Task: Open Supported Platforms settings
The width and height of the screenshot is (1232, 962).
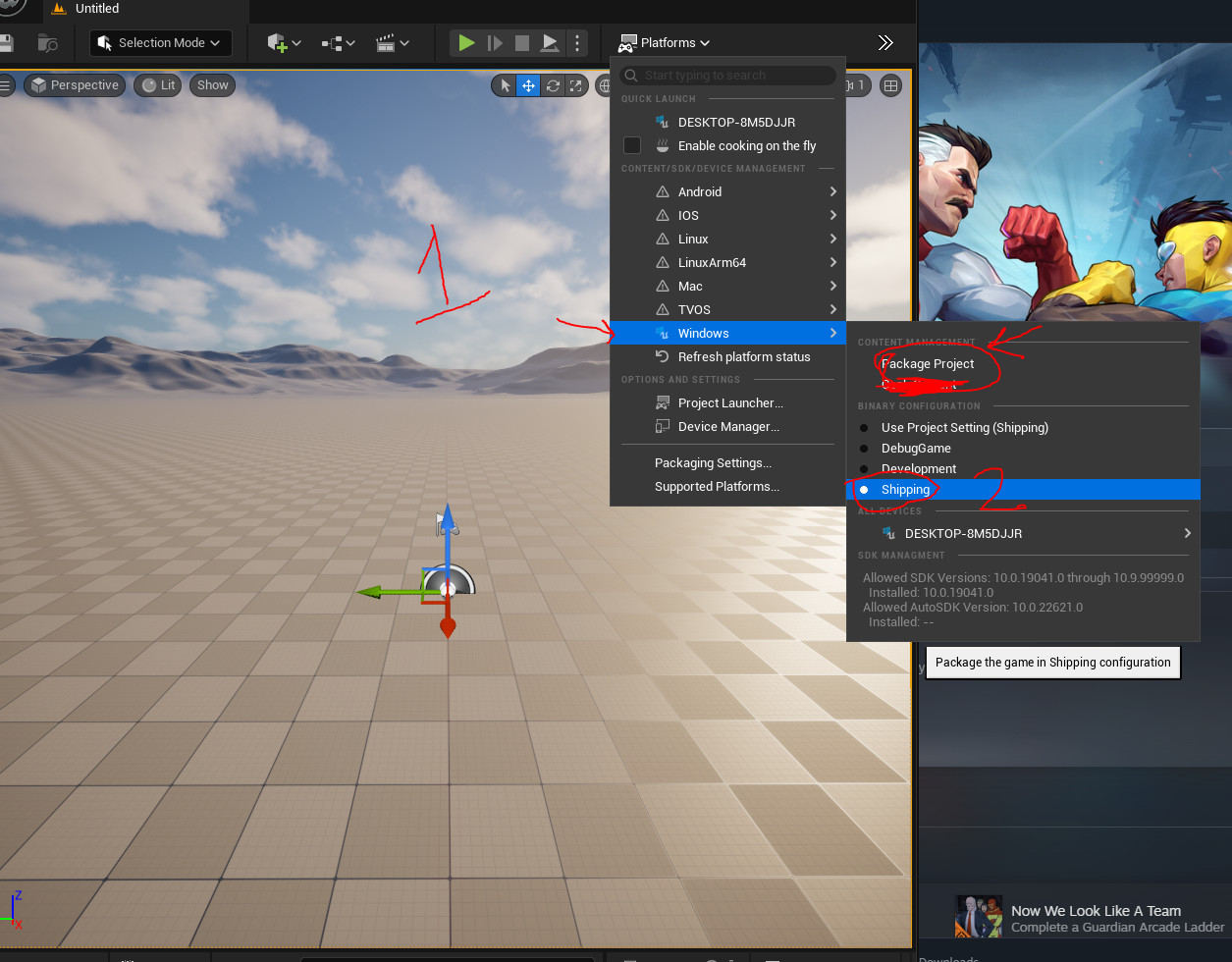Action: tap(727, 486)
